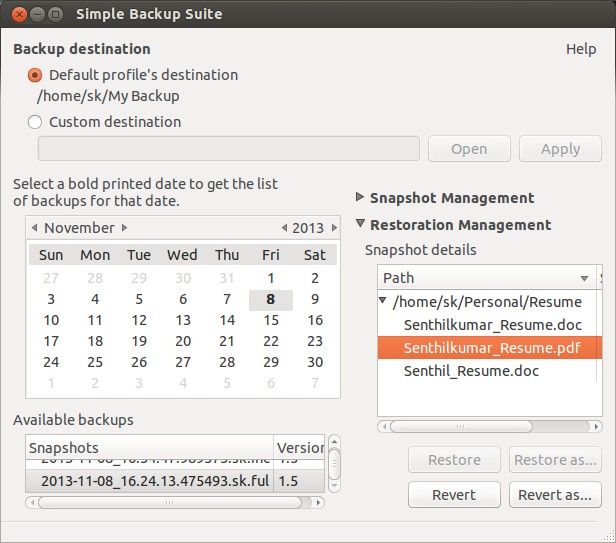This screenshot has width=616, height=543.
Task: Go to next month arrow
Action: click(x=124, y=227)
